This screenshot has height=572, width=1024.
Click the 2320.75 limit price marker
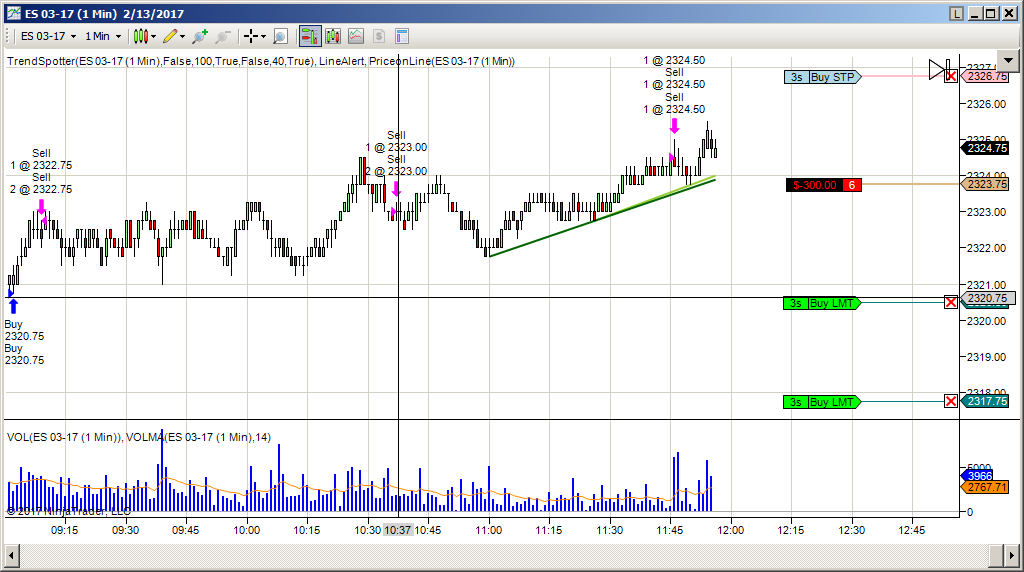987,298
